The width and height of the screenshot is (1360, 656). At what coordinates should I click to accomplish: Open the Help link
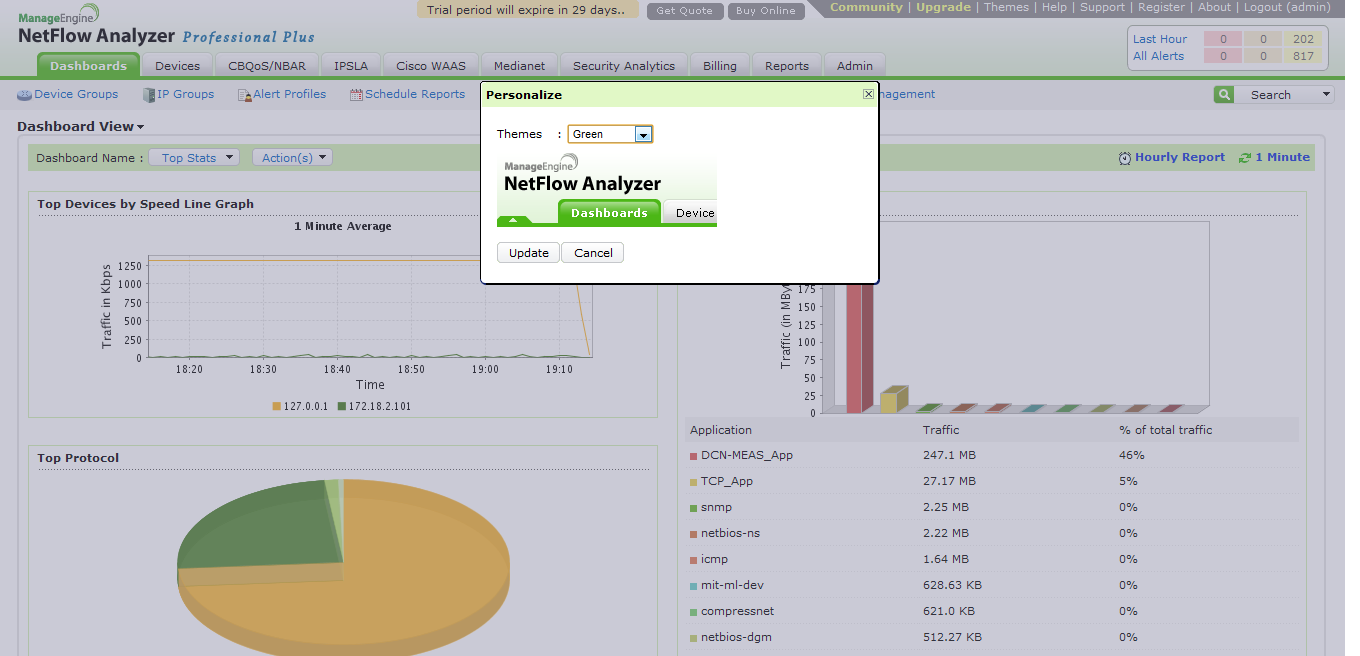[1054, 7]
